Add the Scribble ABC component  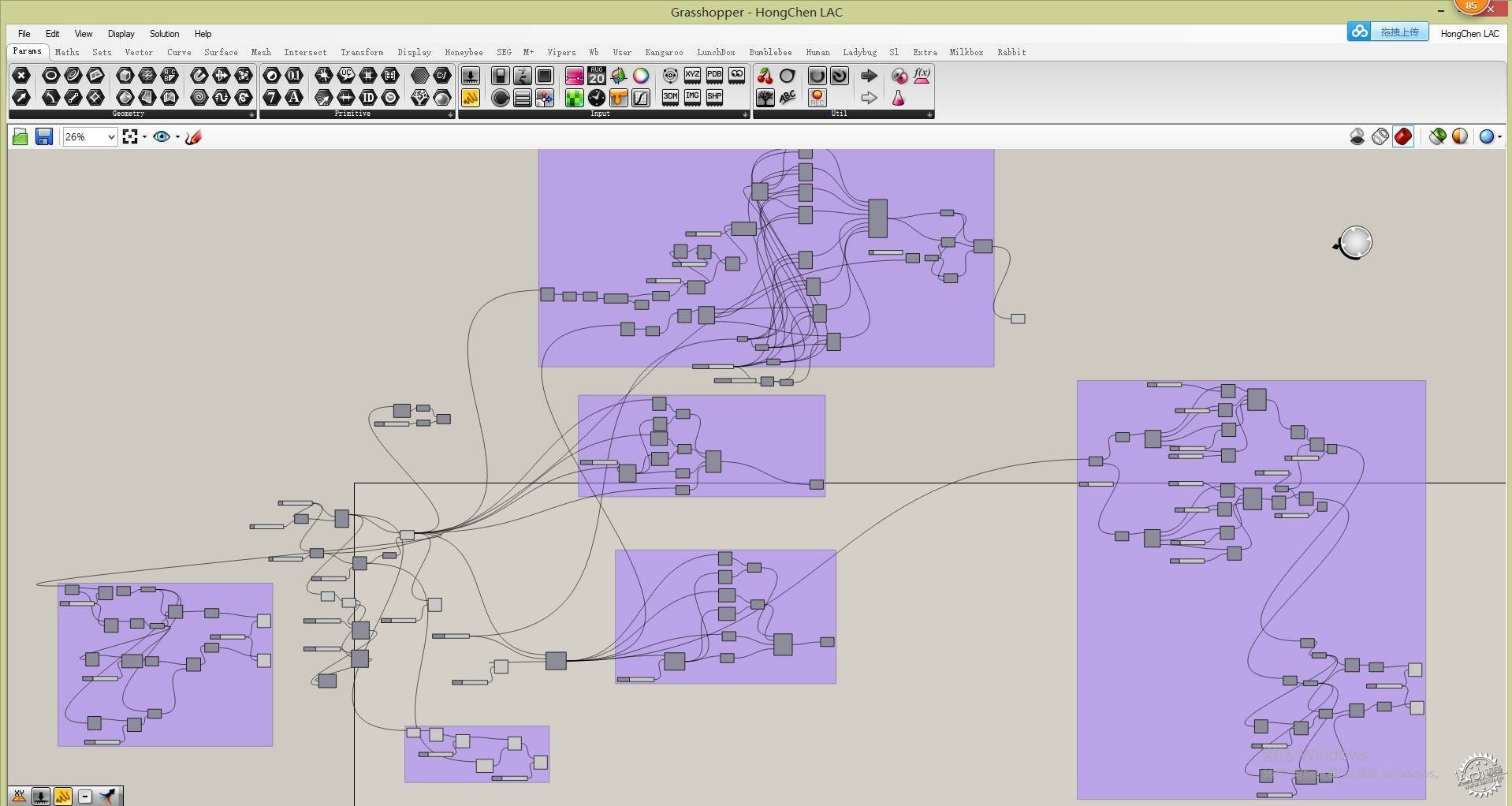787,98
